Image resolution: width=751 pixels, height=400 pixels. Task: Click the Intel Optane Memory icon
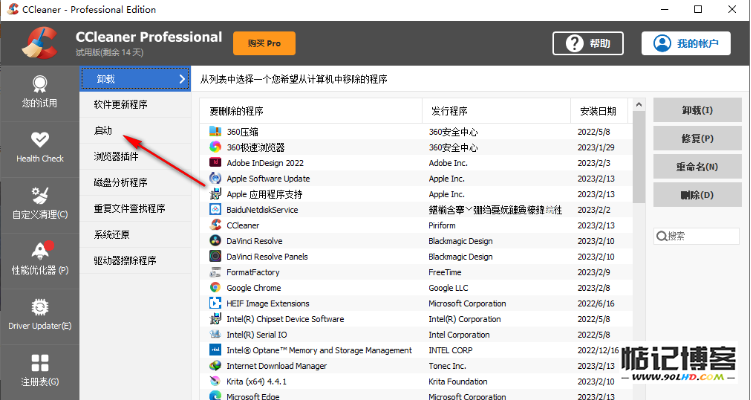[x=215, y=350]
